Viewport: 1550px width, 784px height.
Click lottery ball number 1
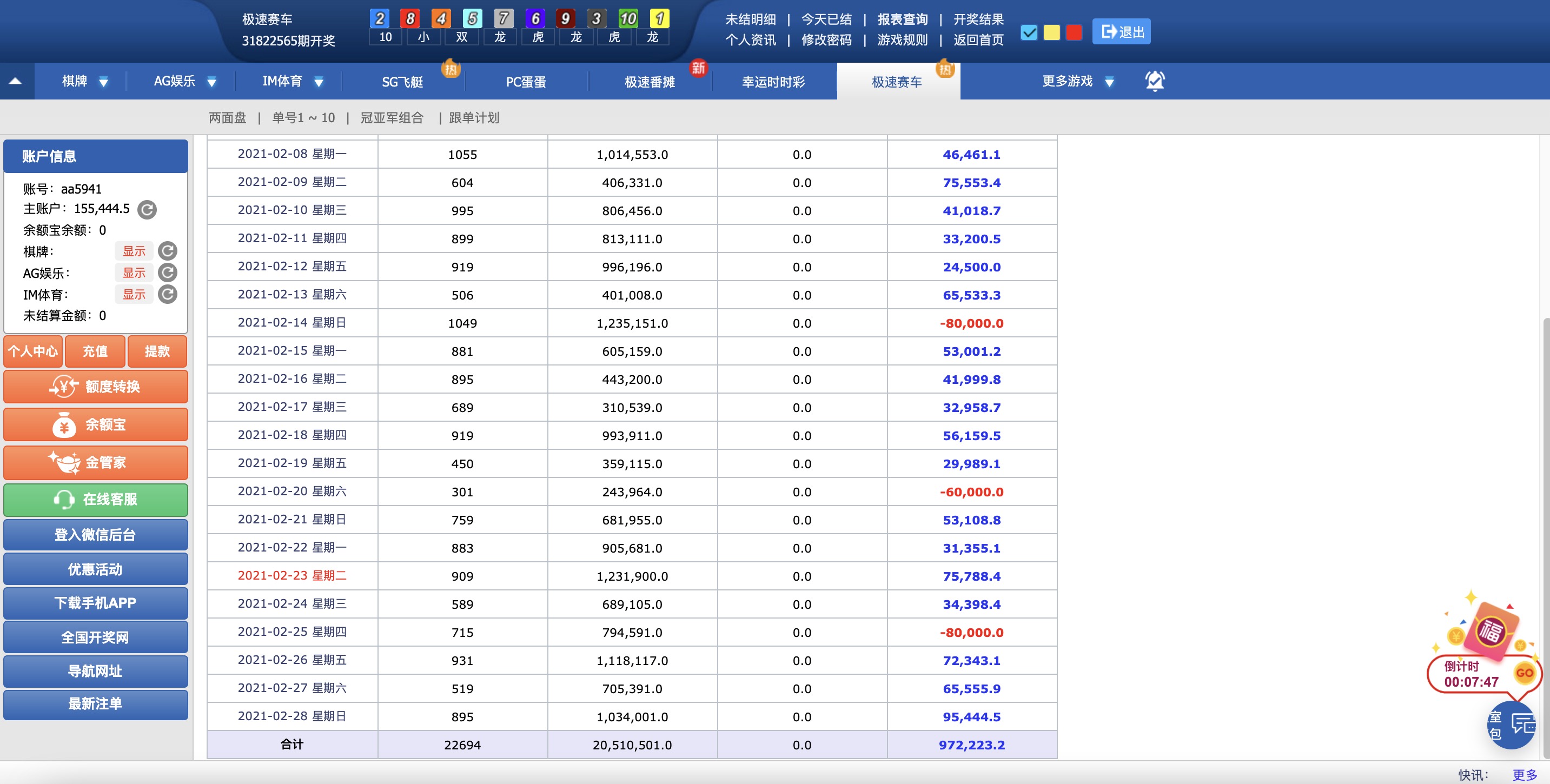(x=659, y=18)
